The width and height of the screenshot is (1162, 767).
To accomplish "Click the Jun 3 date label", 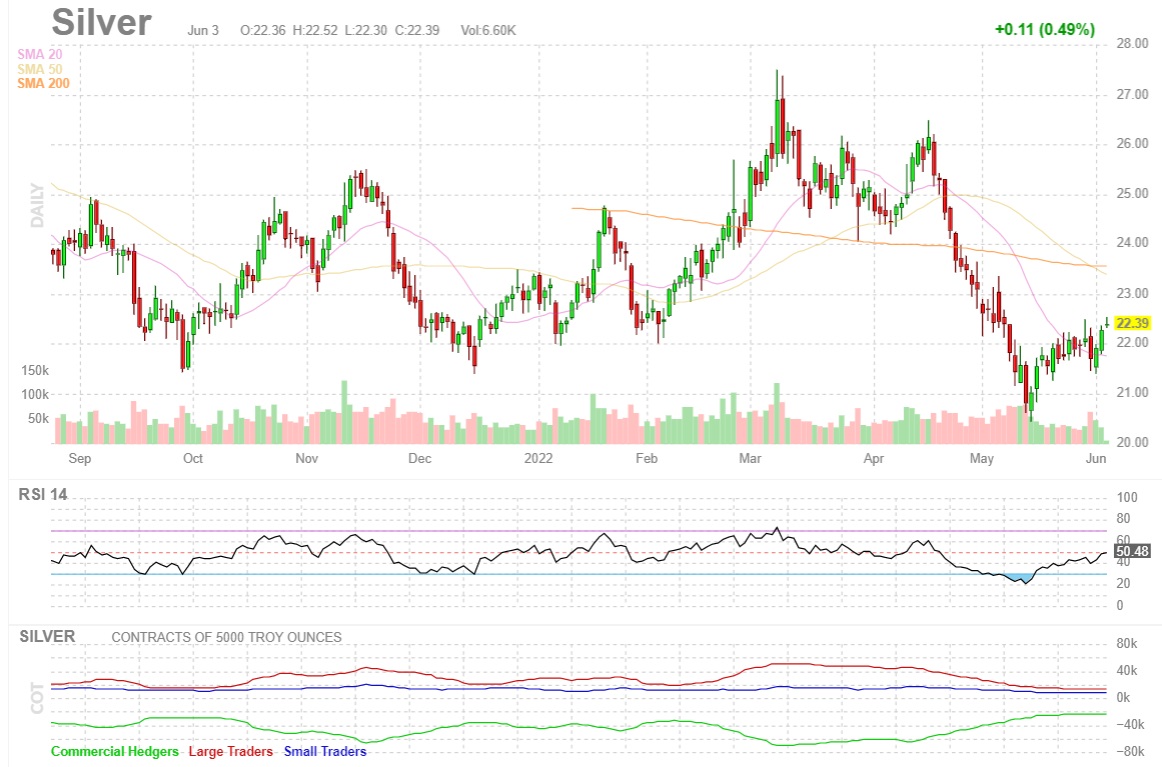I will [203, 30].
